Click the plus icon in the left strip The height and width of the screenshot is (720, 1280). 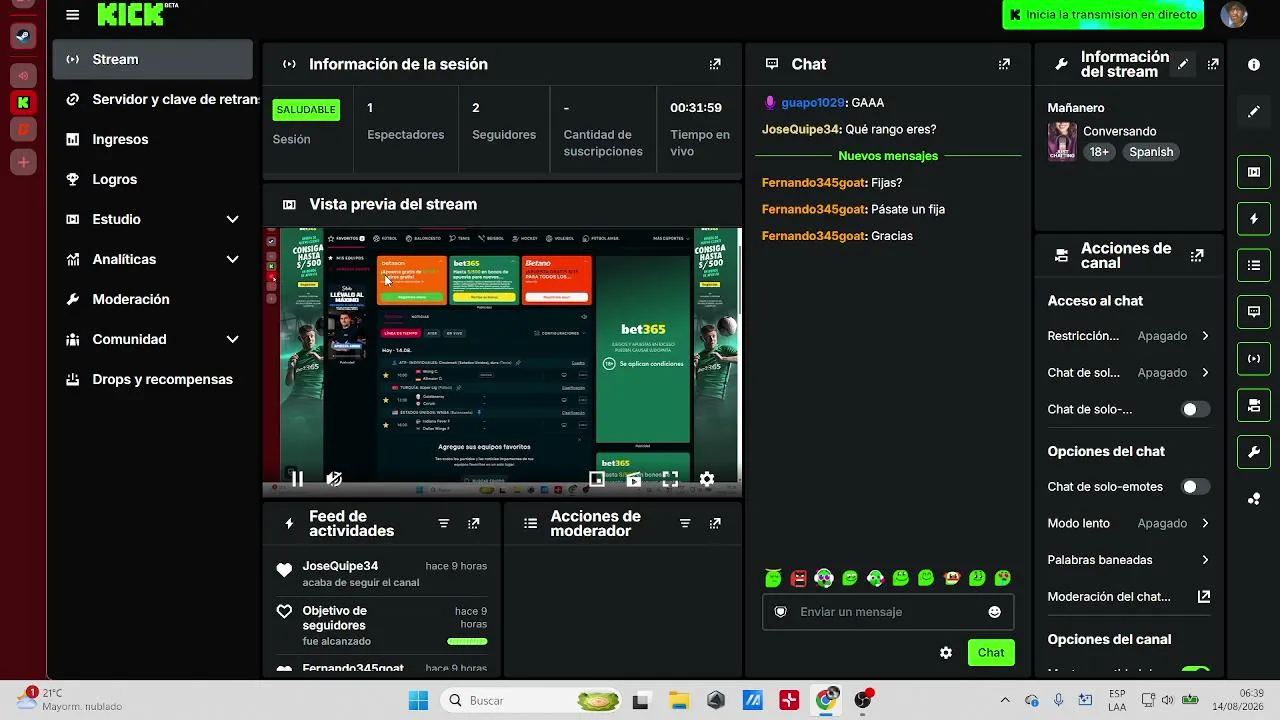(23, 162)
